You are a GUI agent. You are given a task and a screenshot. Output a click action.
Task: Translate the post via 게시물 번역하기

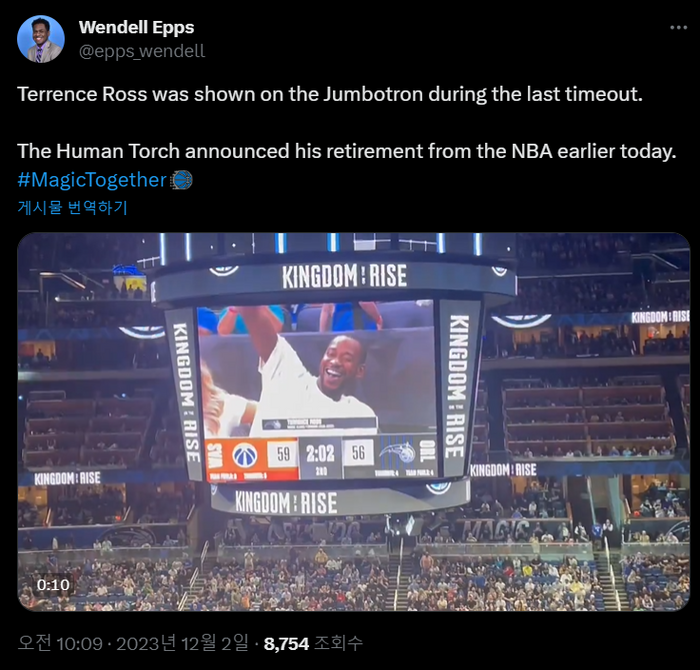pyautogui.click(x=72, y=208)
